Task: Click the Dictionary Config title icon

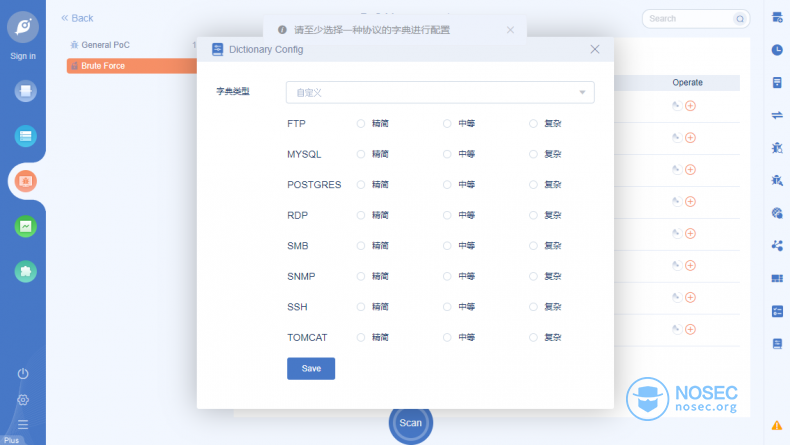Action: coord(217,49)
